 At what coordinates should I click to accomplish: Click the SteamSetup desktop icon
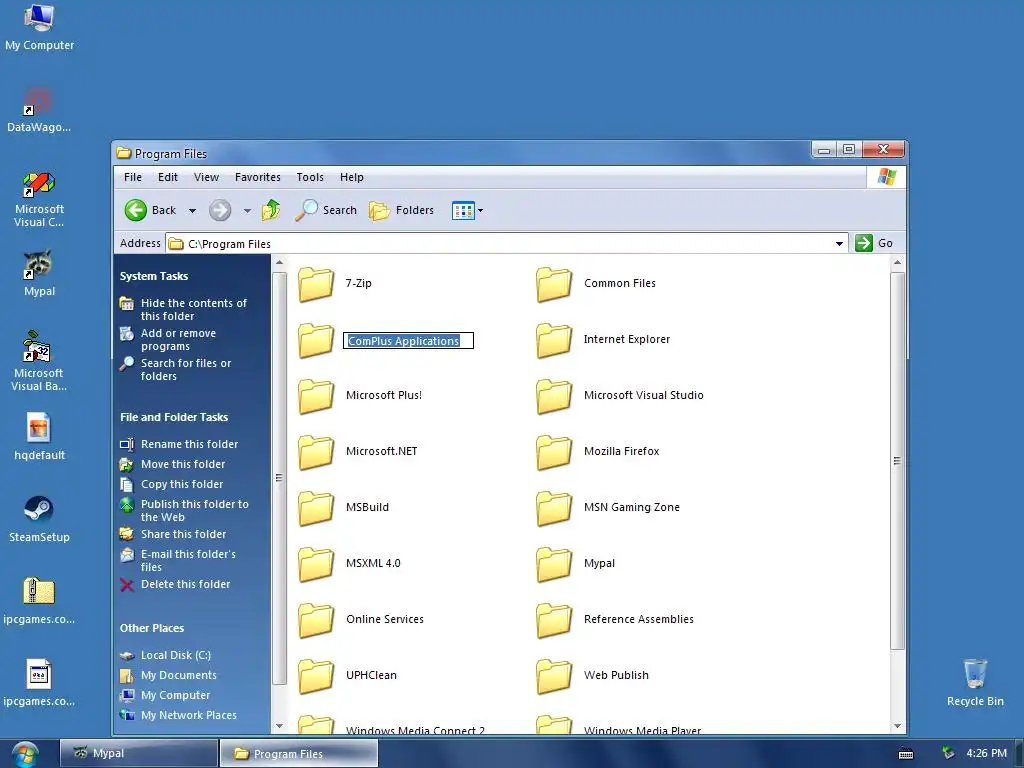tap(39, 510)
